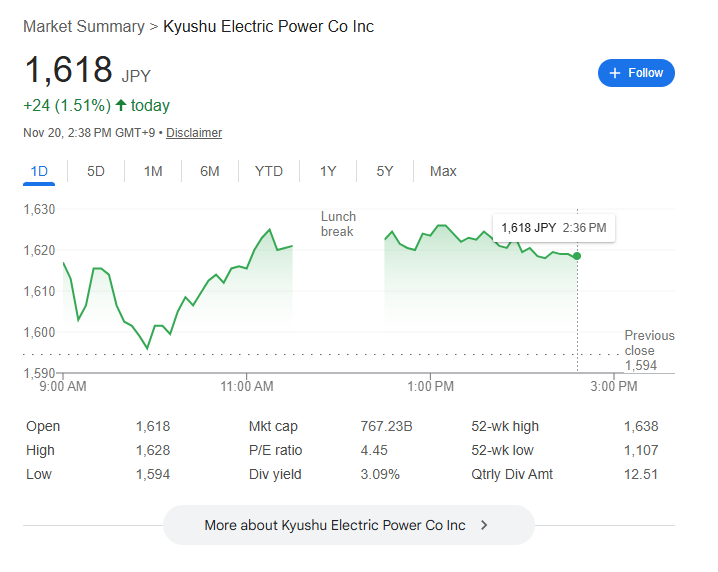Viewport: 718px width, 572px height.
Task: Click the 1,610 y-axis label
Action: point(39,291)
